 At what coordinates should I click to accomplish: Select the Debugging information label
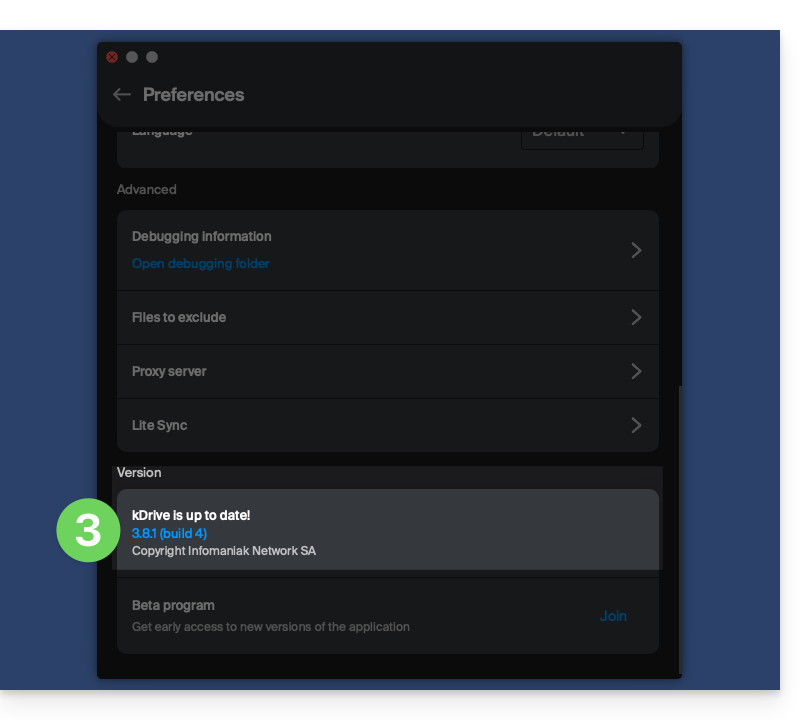201,237
